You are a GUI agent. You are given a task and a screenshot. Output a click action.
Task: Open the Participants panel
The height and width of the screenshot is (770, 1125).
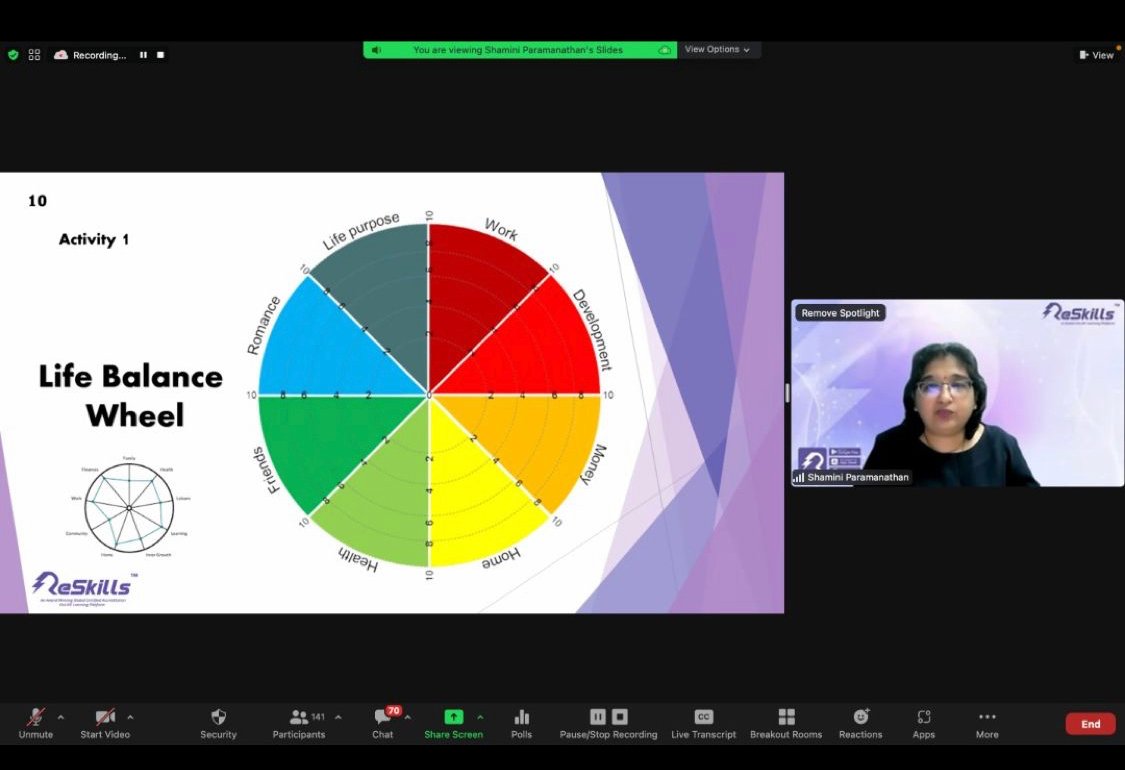(x=299, y=717)
